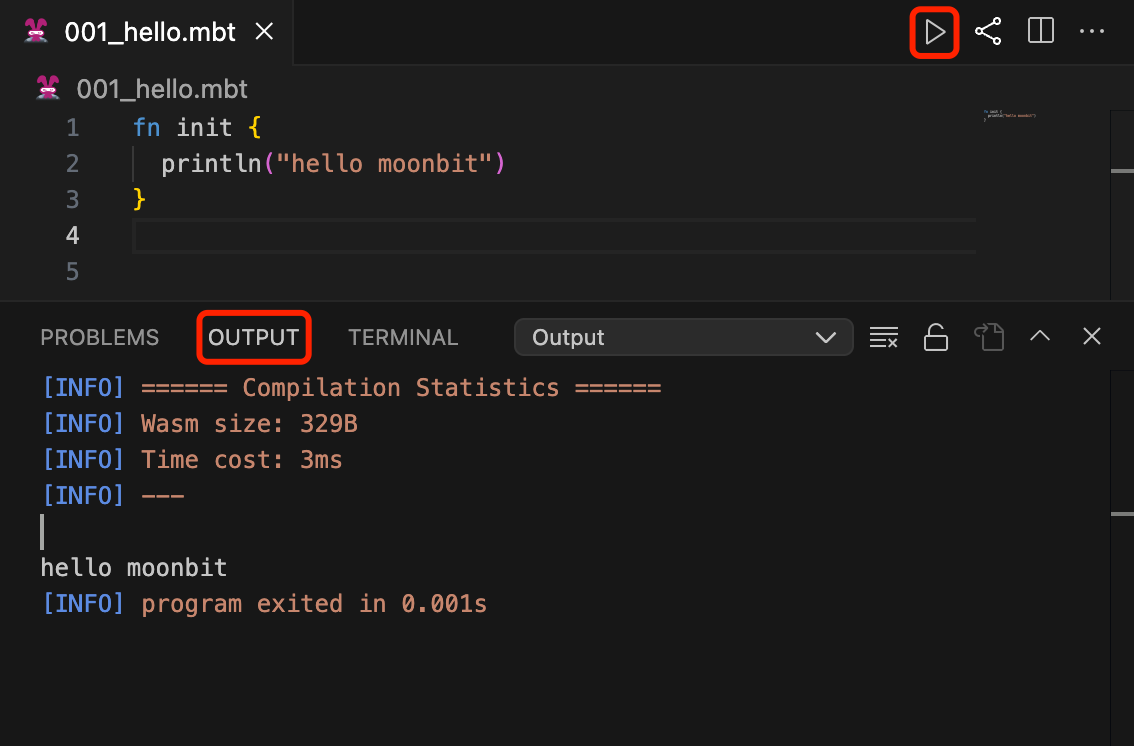Split the editor with layout icon
1134x746 pixels.
pyautogui.click(x=1041, y=32)
